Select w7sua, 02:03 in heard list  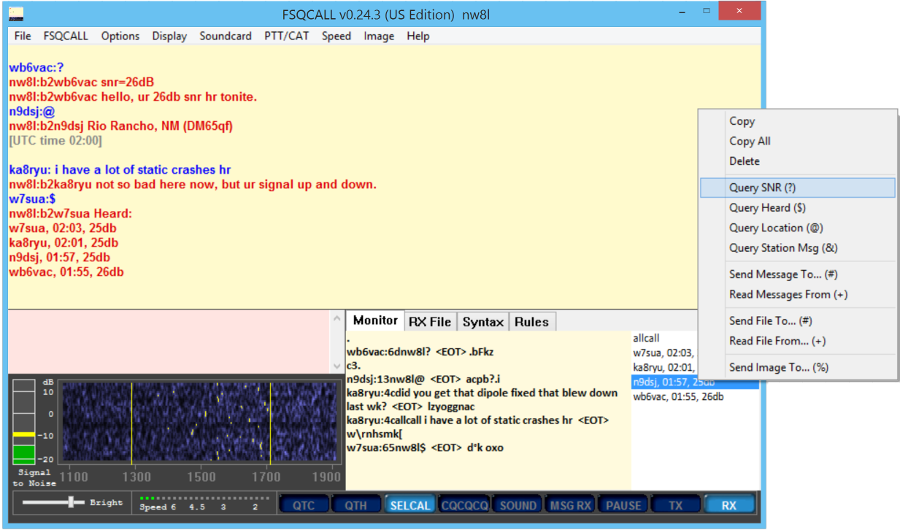(664, 352)
